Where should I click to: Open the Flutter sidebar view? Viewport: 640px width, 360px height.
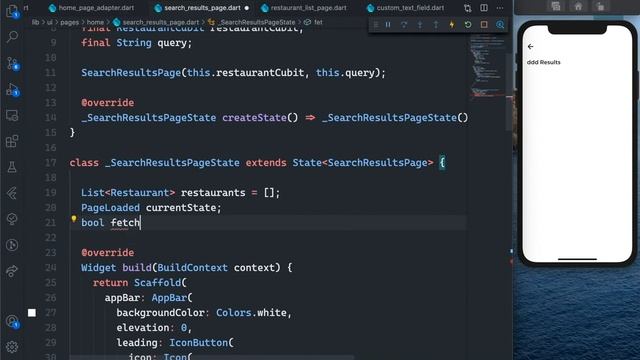[x=12, y=193]
